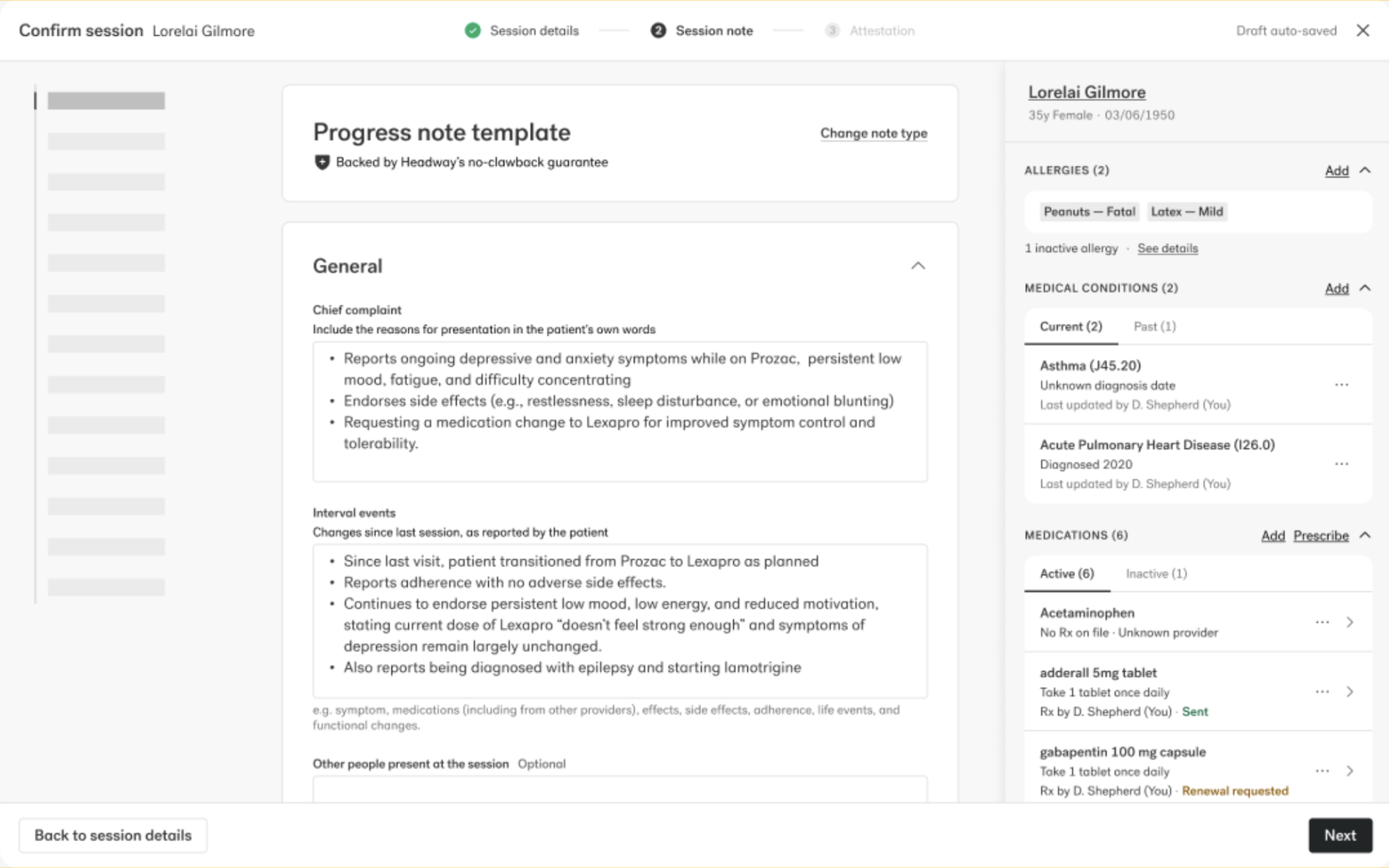
Task: Click into the Chief complaint text box
Action: (x=620, y=411)
